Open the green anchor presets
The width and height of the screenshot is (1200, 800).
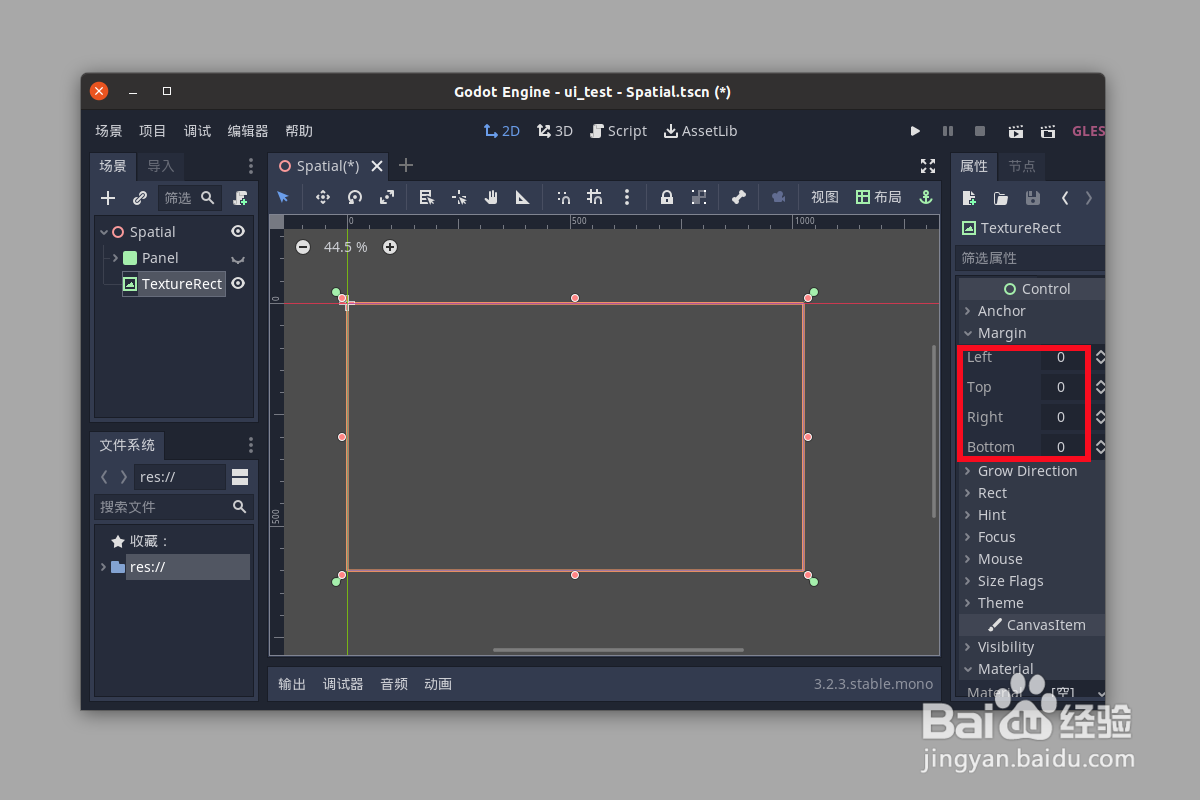coord(925,197)
